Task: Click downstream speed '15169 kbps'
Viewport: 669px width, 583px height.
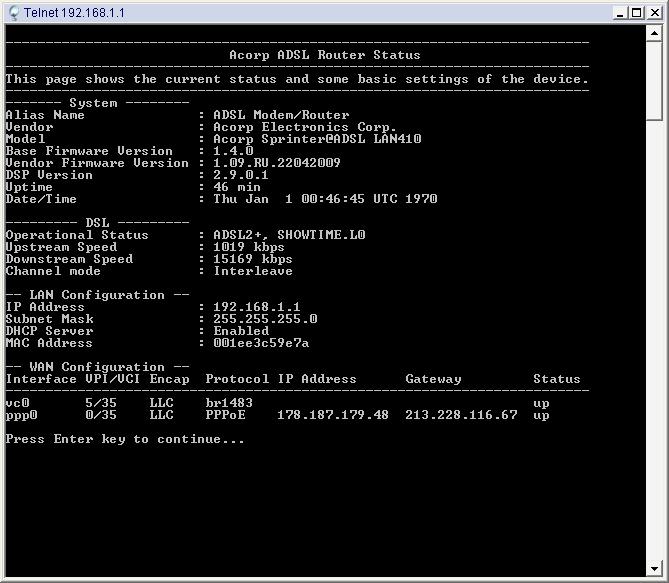Action: pyautogui.click(x=253, y=259)
